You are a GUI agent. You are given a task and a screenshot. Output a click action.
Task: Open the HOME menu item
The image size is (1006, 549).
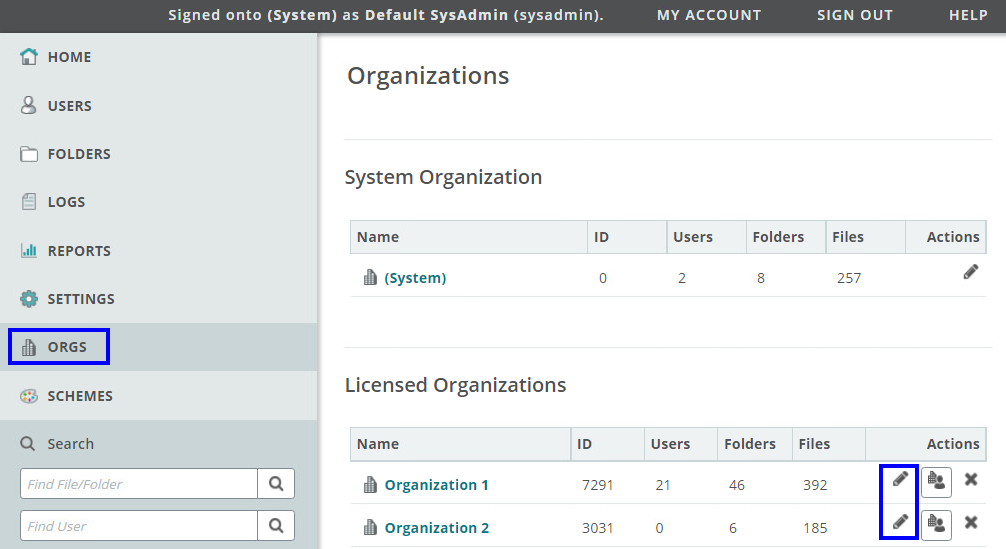point(69,57)
